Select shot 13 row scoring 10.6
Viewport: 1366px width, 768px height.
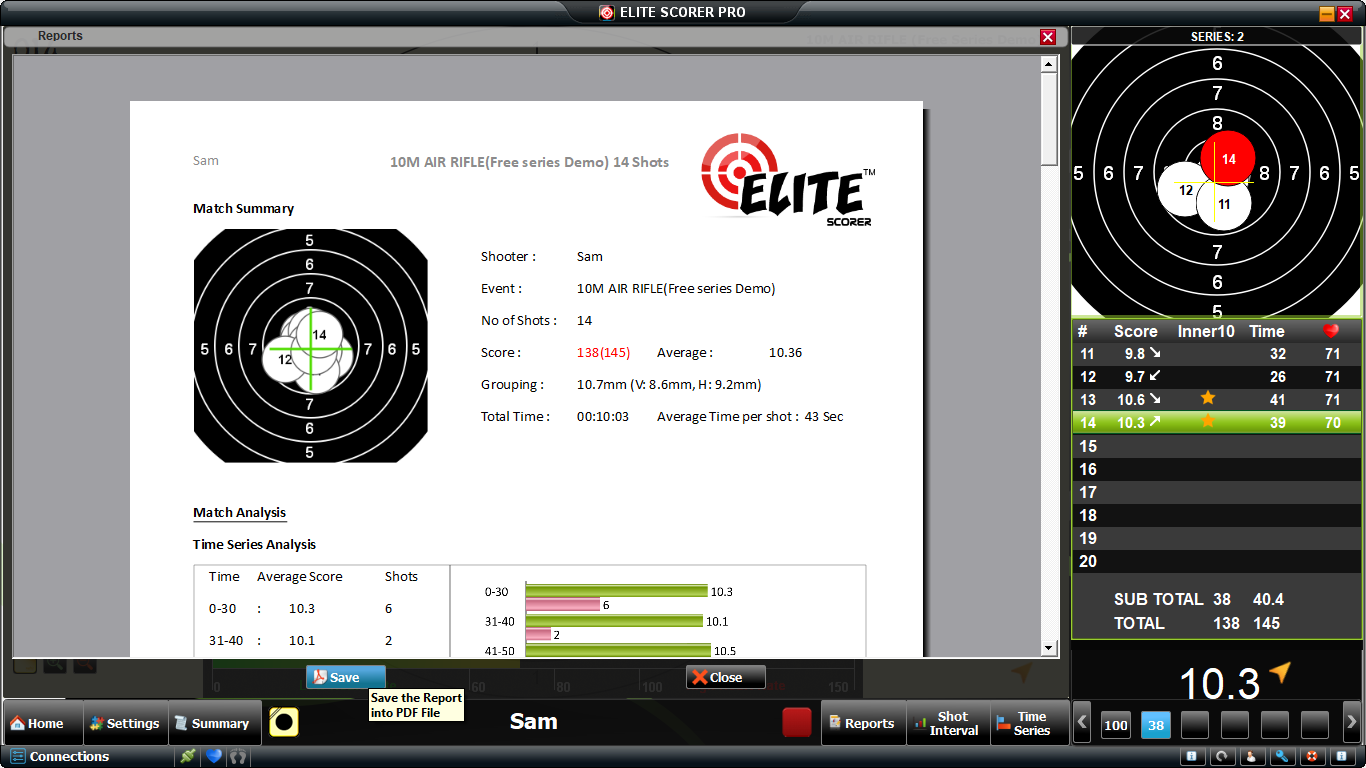1217,399
